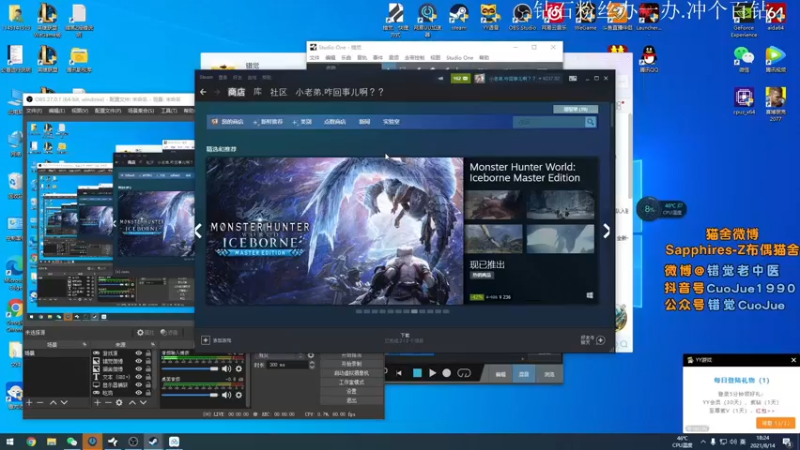
Task: Open the WeGame desktop shortcut
Action: pyautogui.click(x=585, y=17)
